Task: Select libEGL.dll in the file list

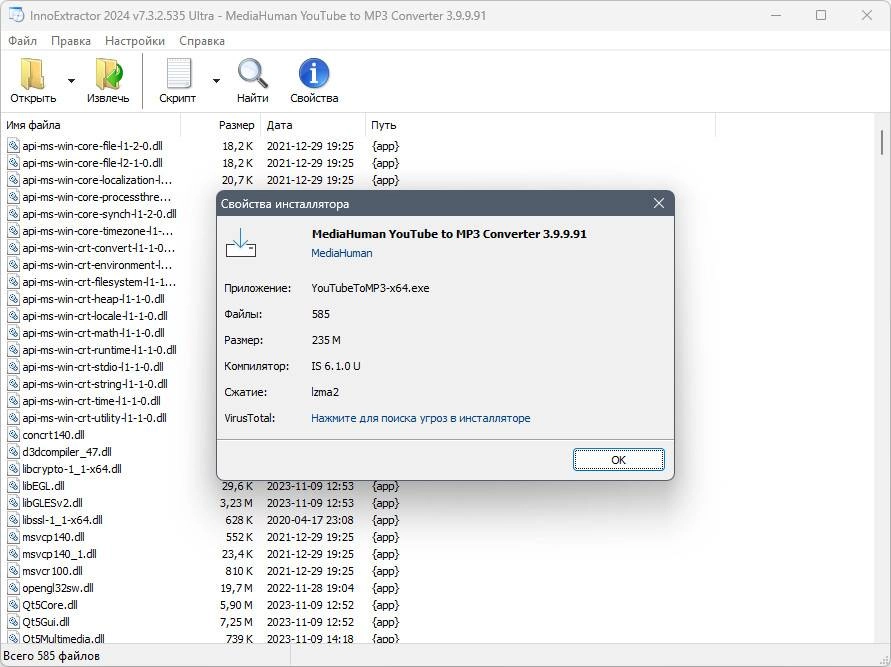Action: tap(43, 486)
